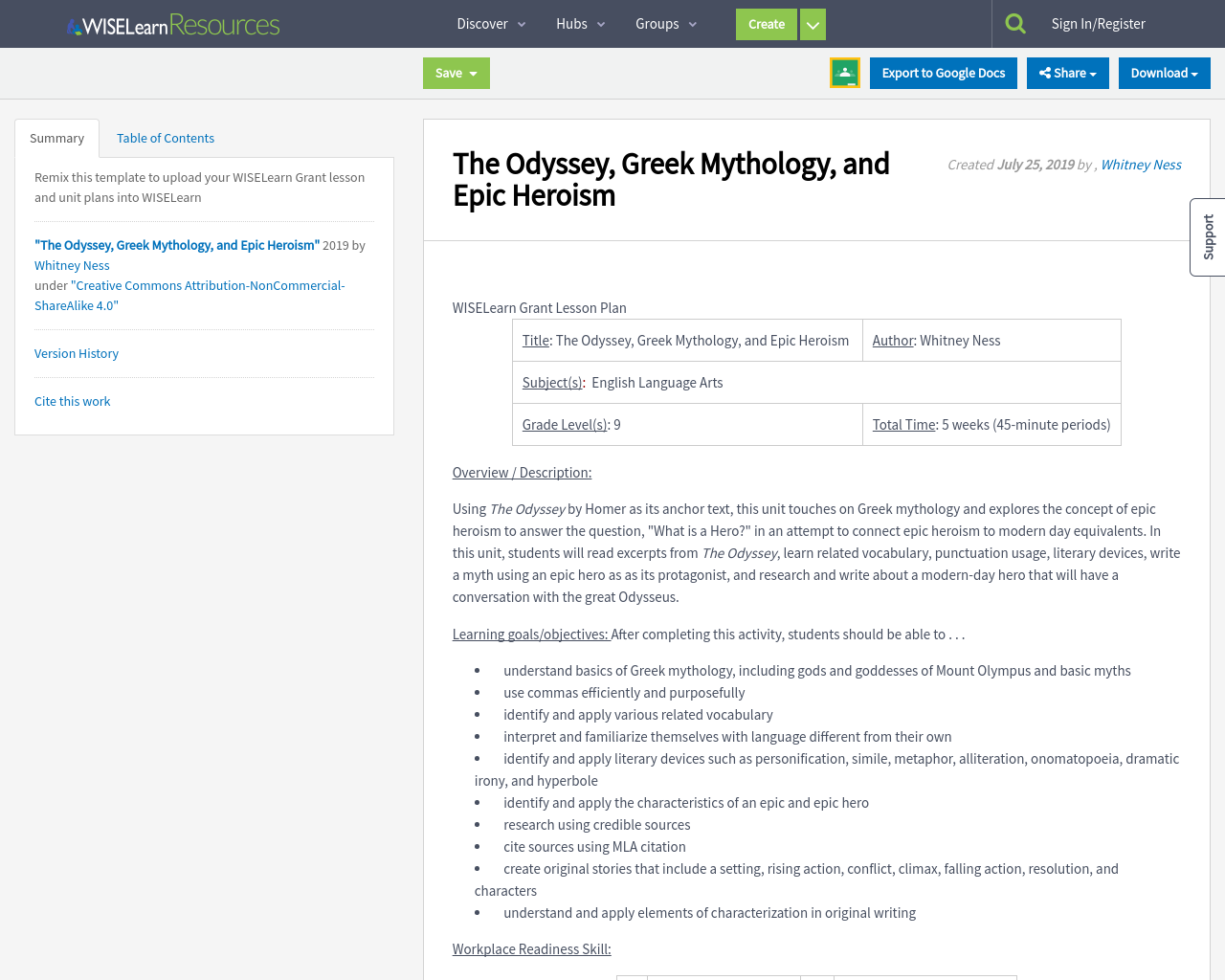Click the chevron next to Create

tap(811, 23)
